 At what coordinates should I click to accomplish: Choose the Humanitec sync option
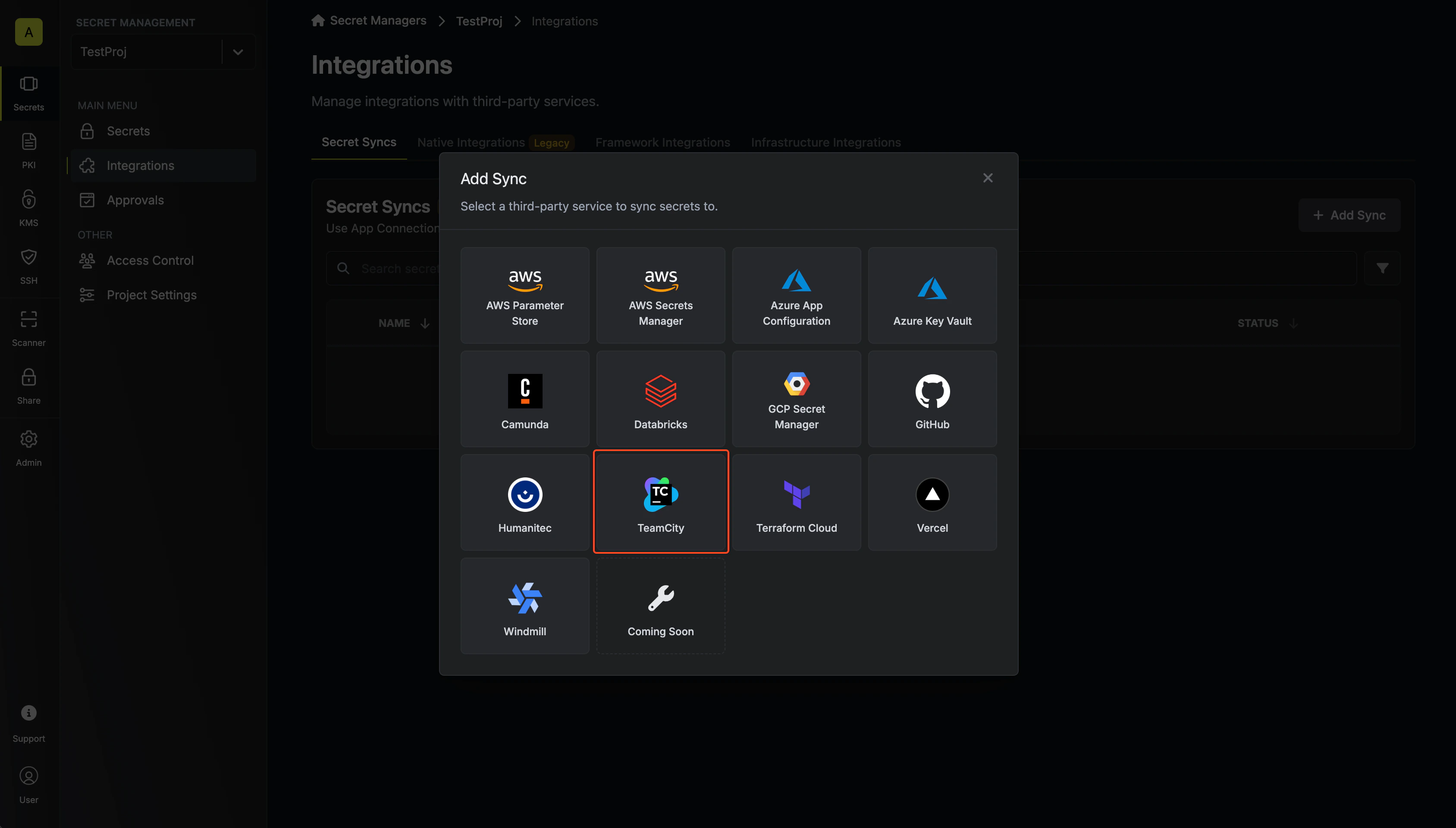(x=525, y=502)
